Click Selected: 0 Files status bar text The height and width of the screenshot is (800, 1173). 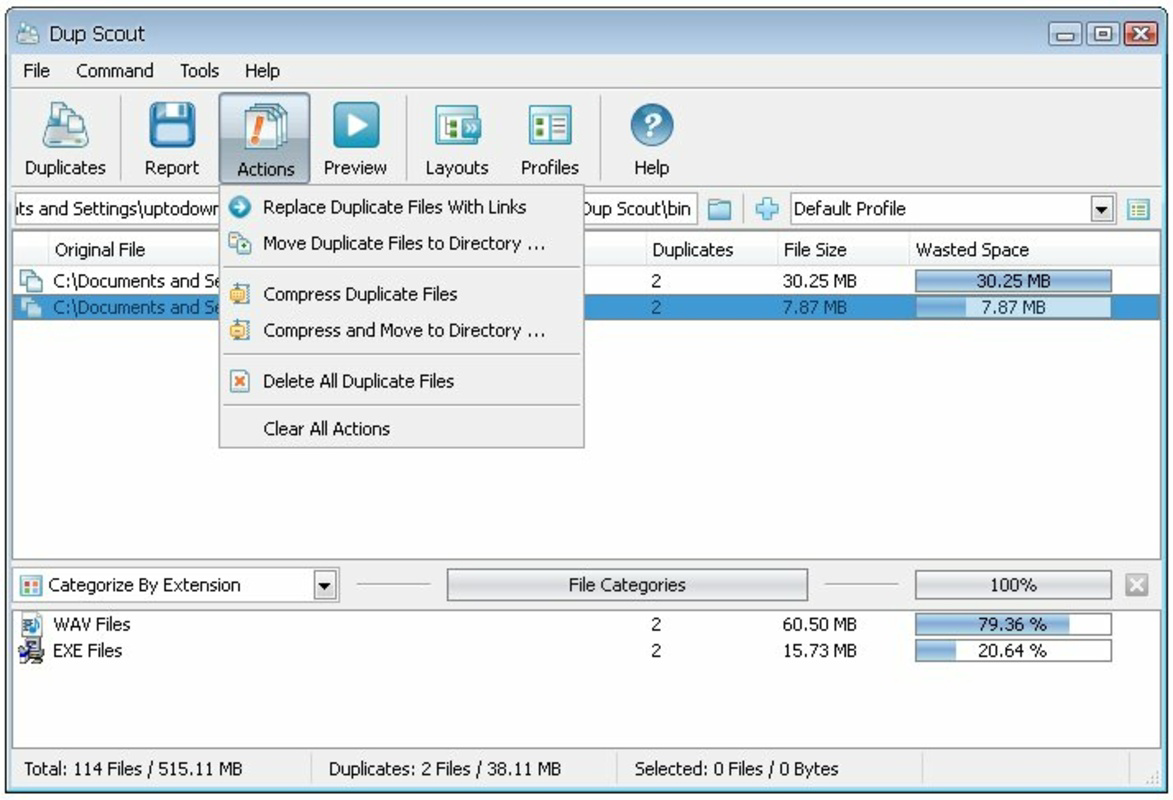pos(736,769)
